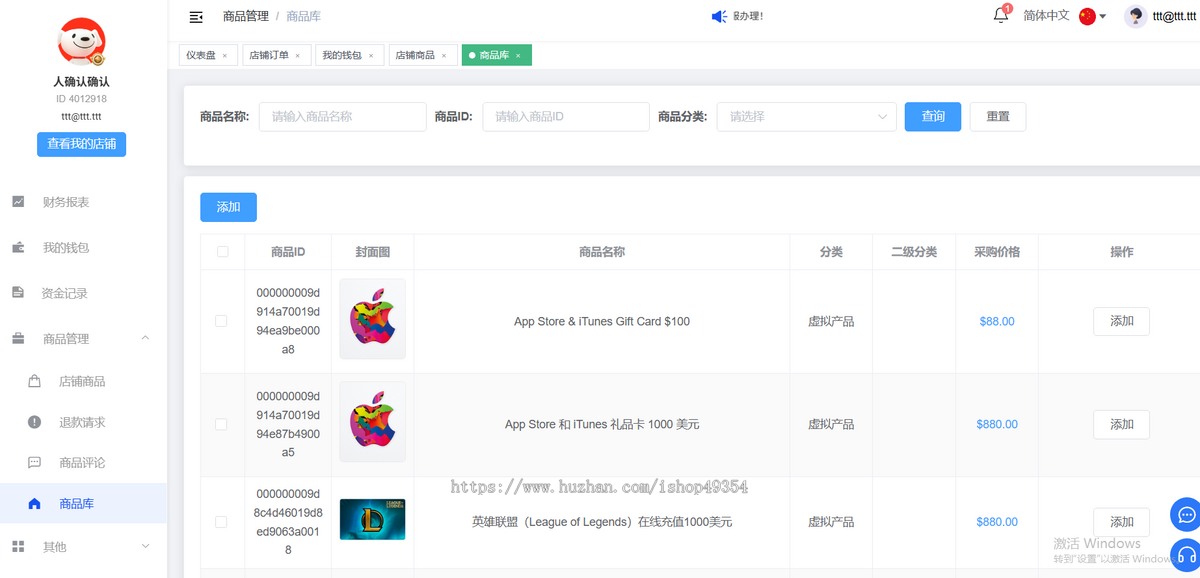Open the App Store $100 gift card thumbnail
This screenshot has width=1200, height=578.
click(372, 320)
